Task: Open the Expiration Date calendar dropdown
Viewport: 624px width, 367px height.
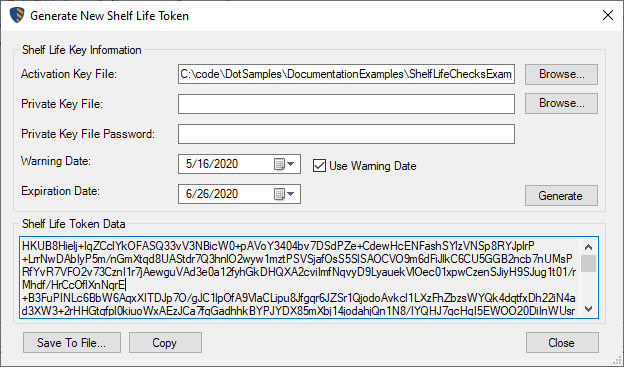Action: (x=284, y=194)
